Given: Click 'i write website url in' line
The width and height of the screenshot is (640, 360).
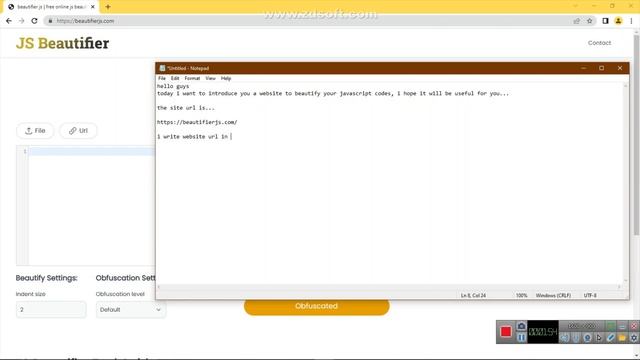Looking at the screenshot, I should [193, 136].
